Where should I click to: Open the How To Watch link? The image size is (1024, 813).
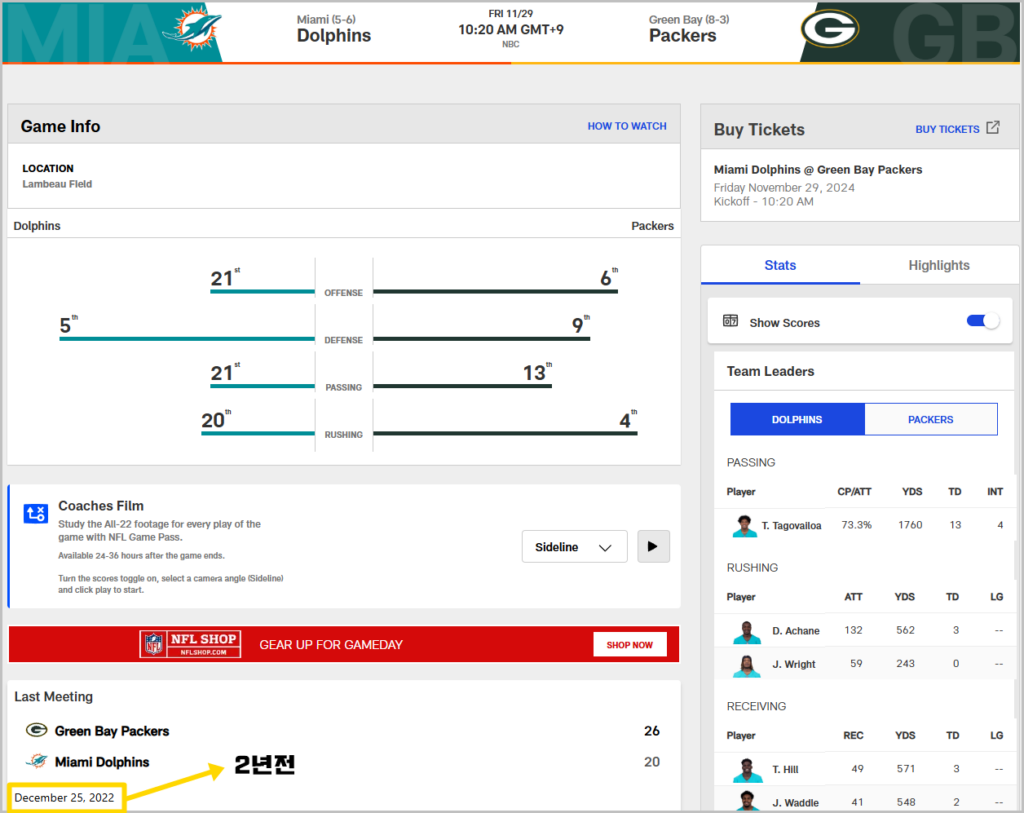pyautogui.click(x=627, y=126)
